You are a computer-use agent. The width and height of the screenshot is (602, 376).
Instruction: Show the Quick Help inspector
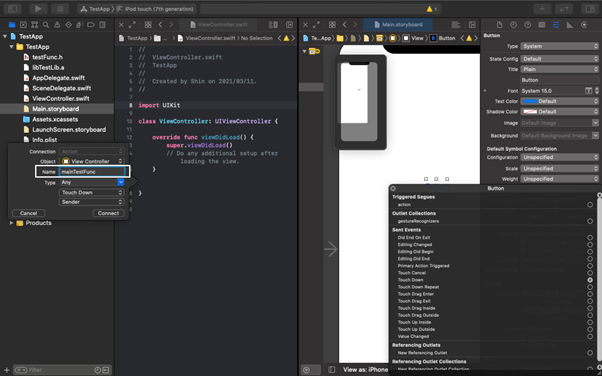coord(528,25)
